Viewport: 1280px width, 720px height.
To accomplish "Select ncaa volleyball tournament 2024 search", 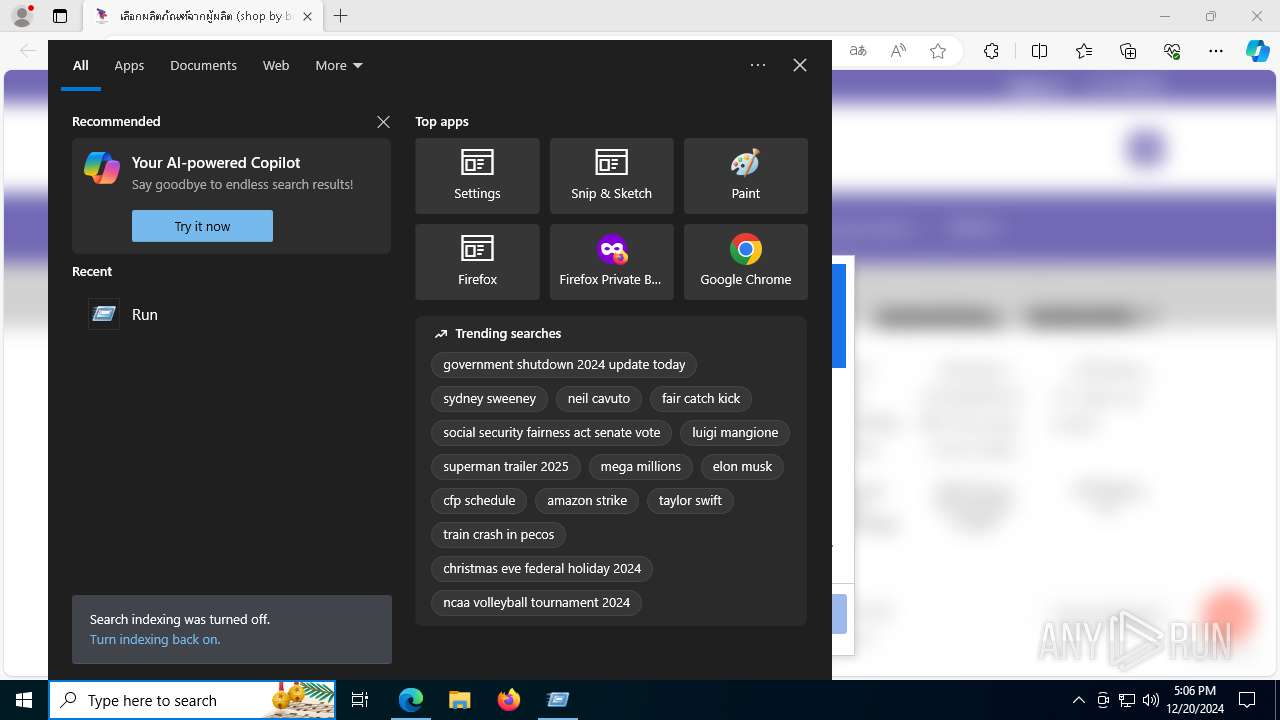I will point(537,603).
